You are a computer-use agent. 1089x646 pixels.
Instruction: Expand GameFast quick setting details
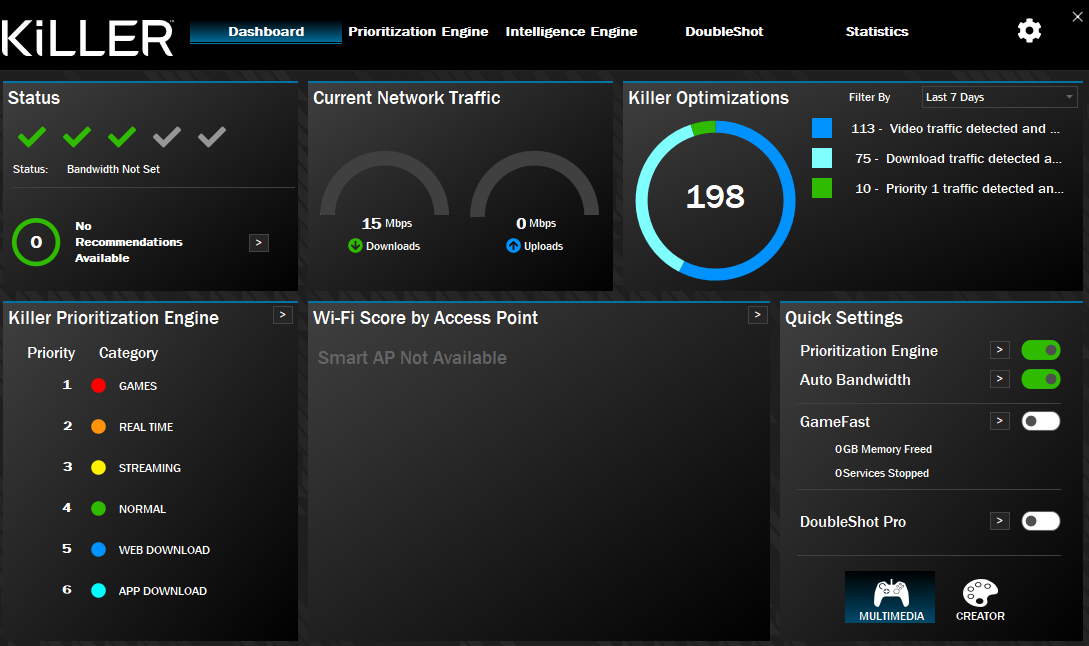point(999,420)
